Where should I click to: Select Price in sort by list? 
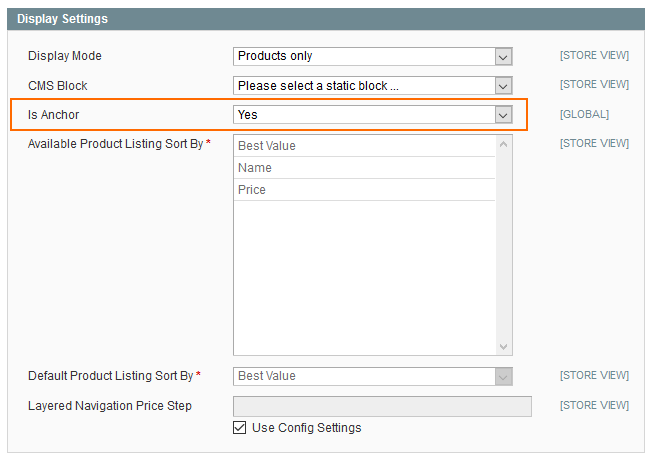(365, 190)
